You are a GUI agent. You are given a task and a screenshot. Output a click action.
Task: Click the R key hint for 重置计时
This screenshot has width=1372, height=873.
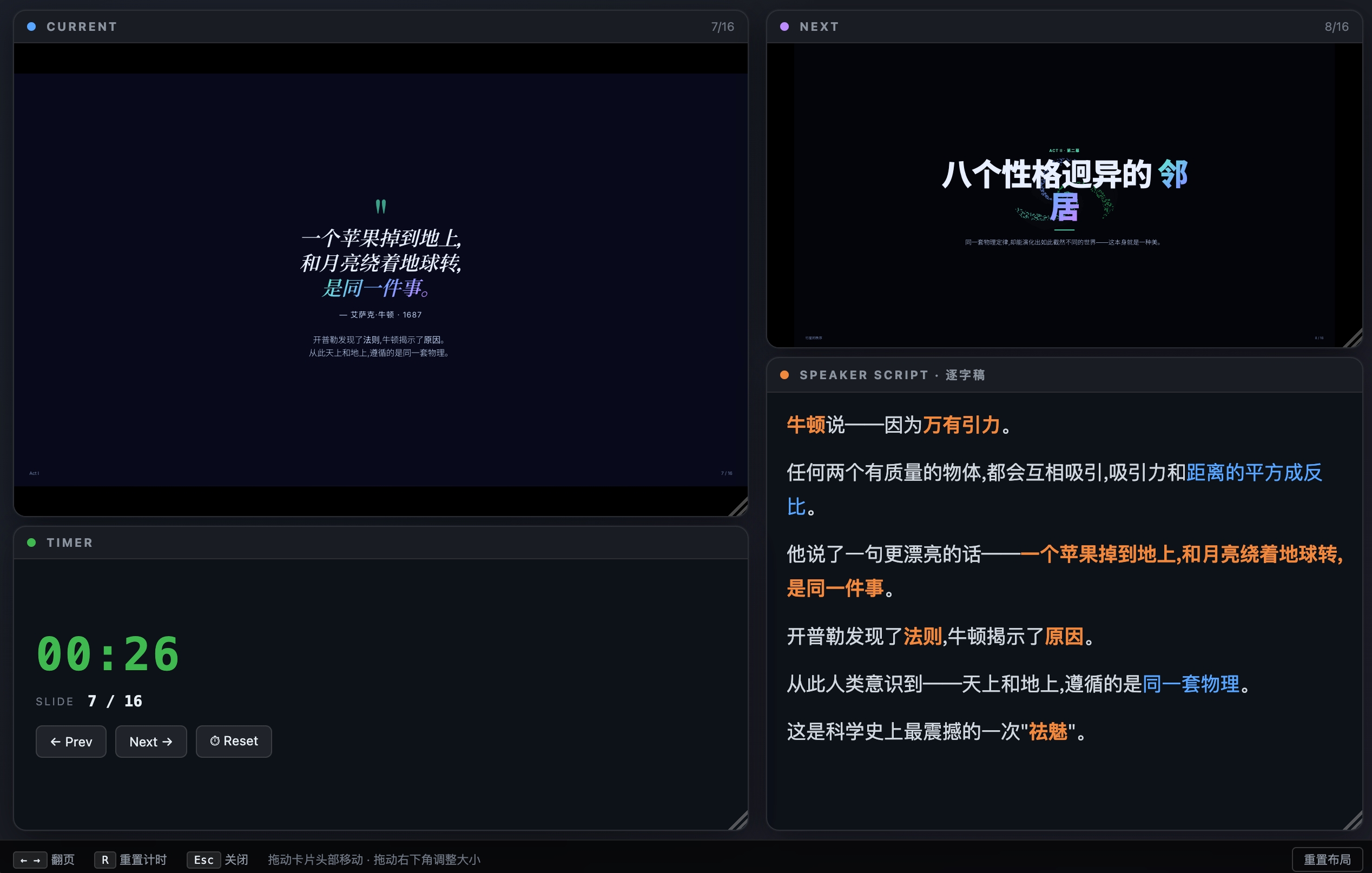105,860
